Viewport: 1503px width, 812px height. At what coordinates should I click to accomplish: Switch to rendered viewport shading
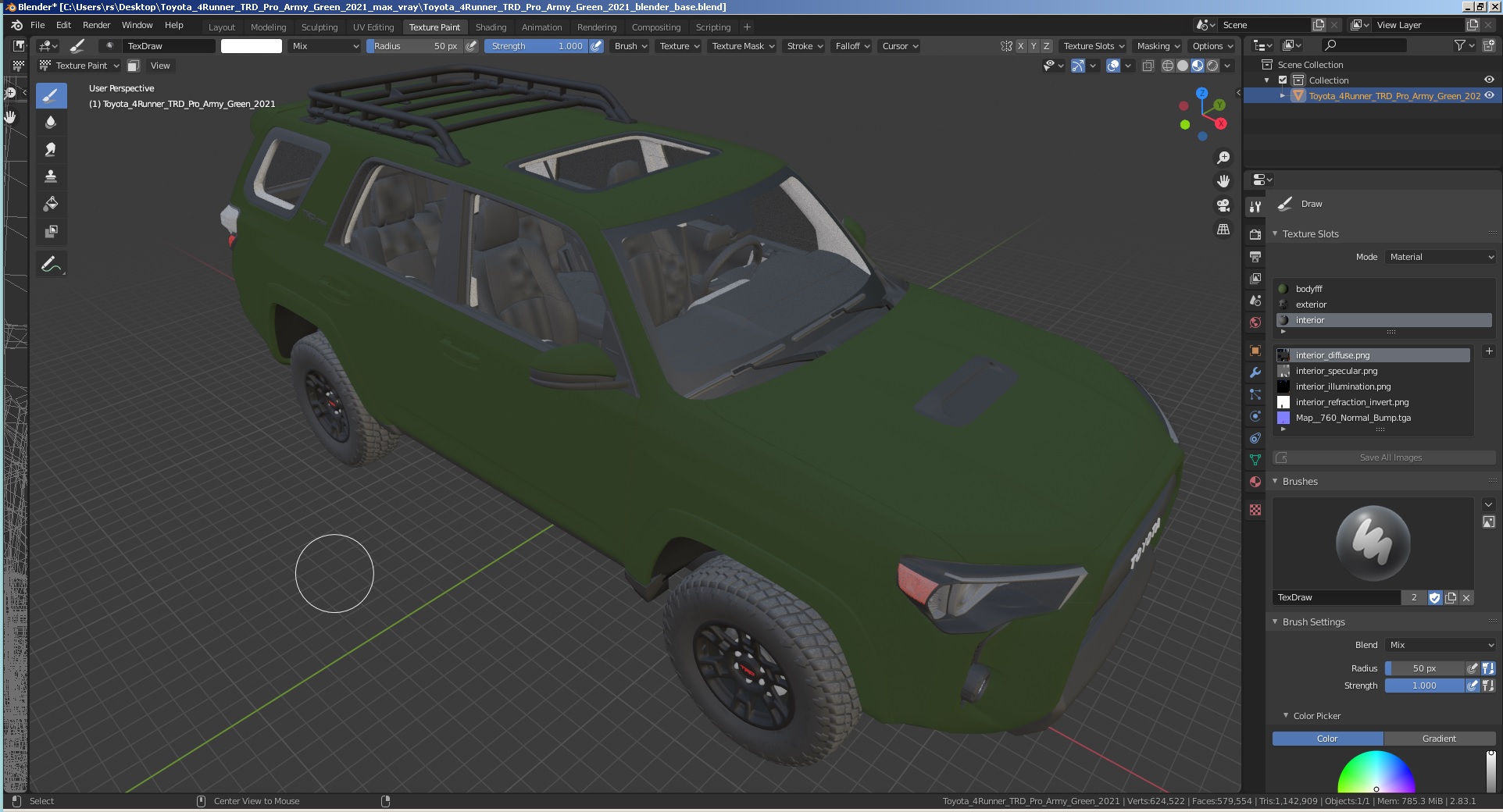click(1212, 66)
